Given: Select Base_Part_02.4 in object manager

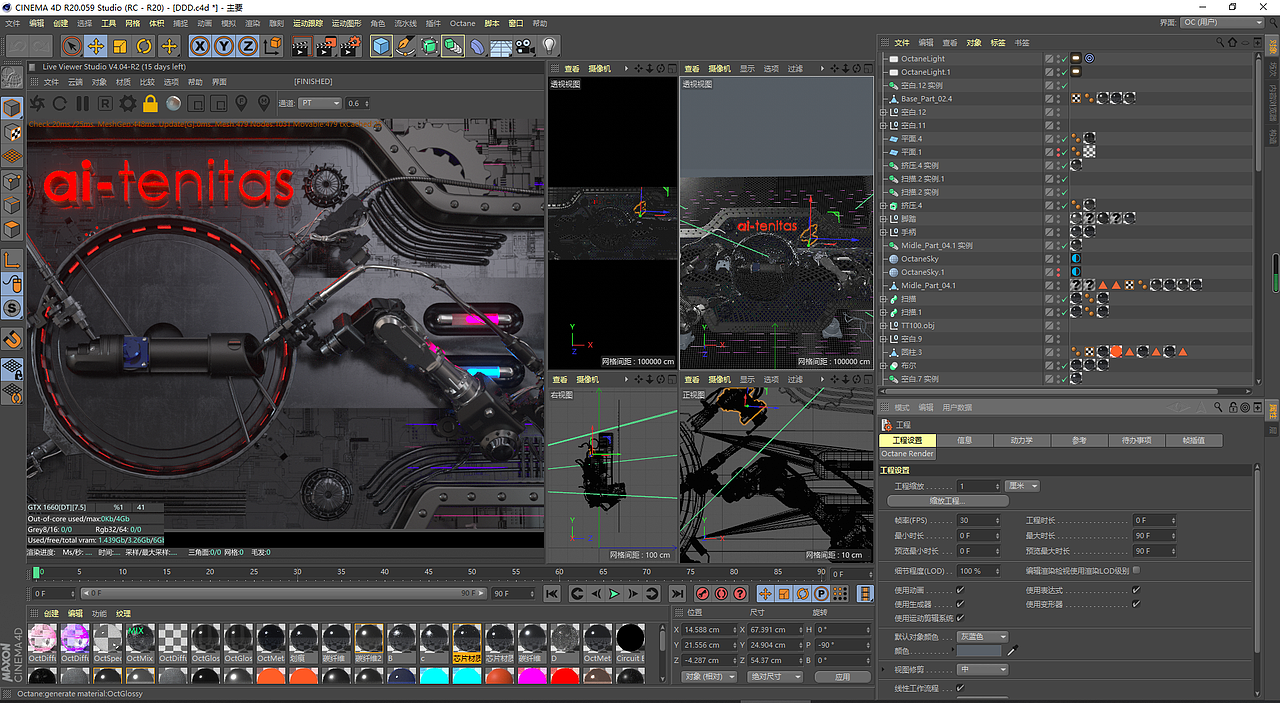Looking at the screenshot, I should [x=926, y=99].
